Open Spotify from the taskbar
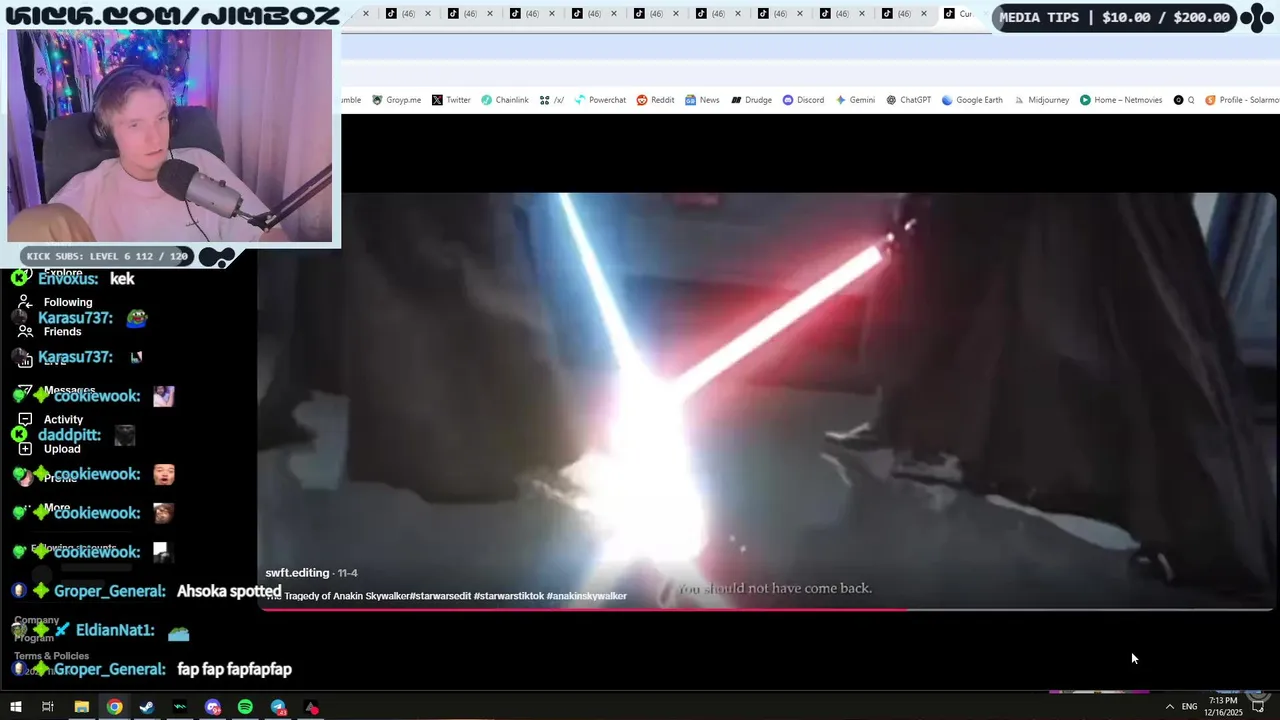 (x=245, y=707)
